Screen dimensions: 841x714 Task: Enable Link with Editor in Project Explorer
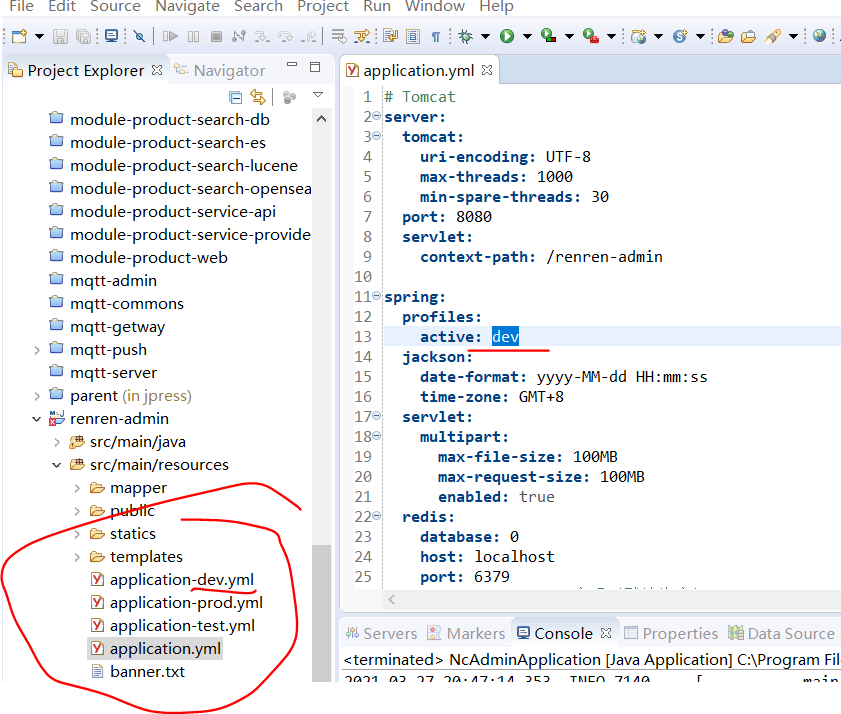pyautogui.click(x=258, y=97)
